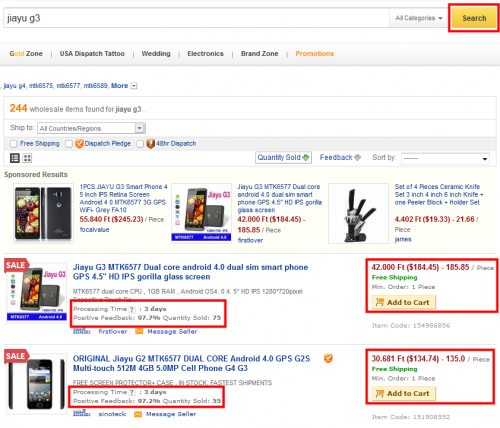This screenshot has height=428, width=500.
Task: Open Set of 4 Pieces Ceramic Knife link
Action: pos(439,194)
